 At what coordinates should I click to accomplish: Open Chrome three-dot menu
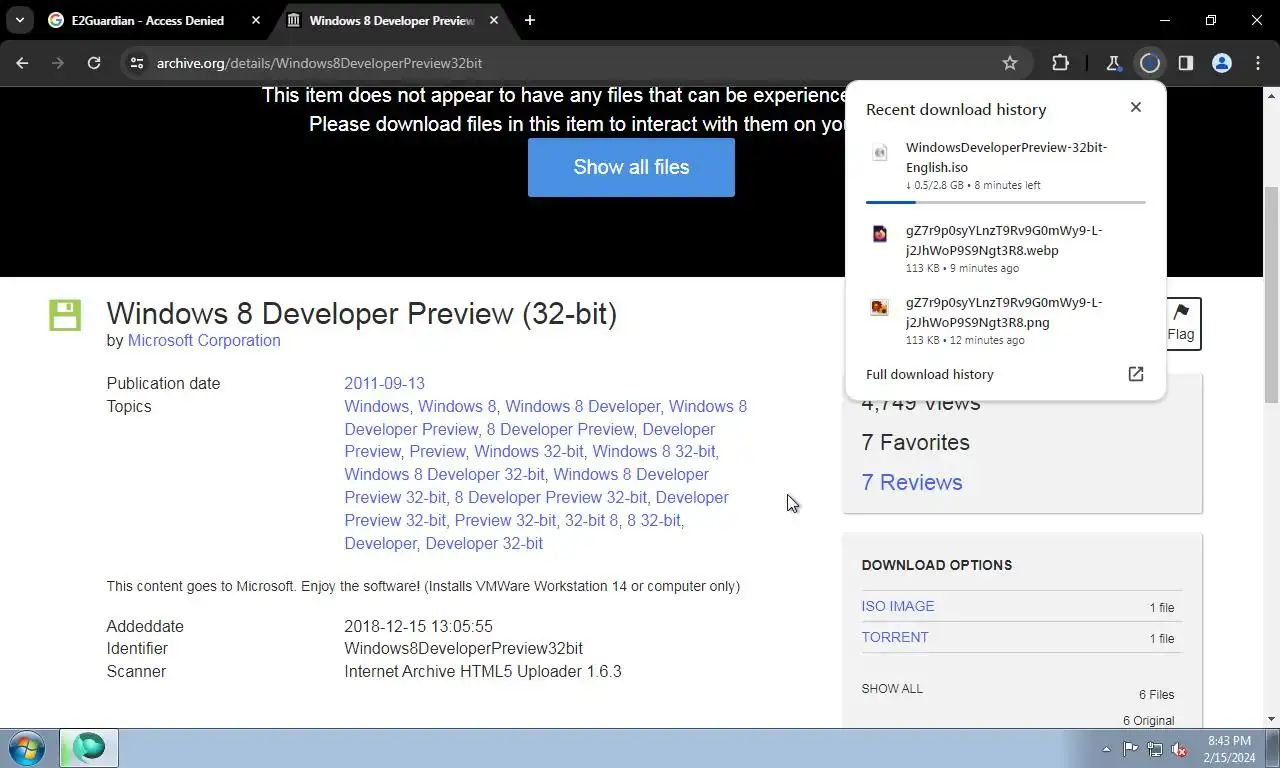(1258, 63)
